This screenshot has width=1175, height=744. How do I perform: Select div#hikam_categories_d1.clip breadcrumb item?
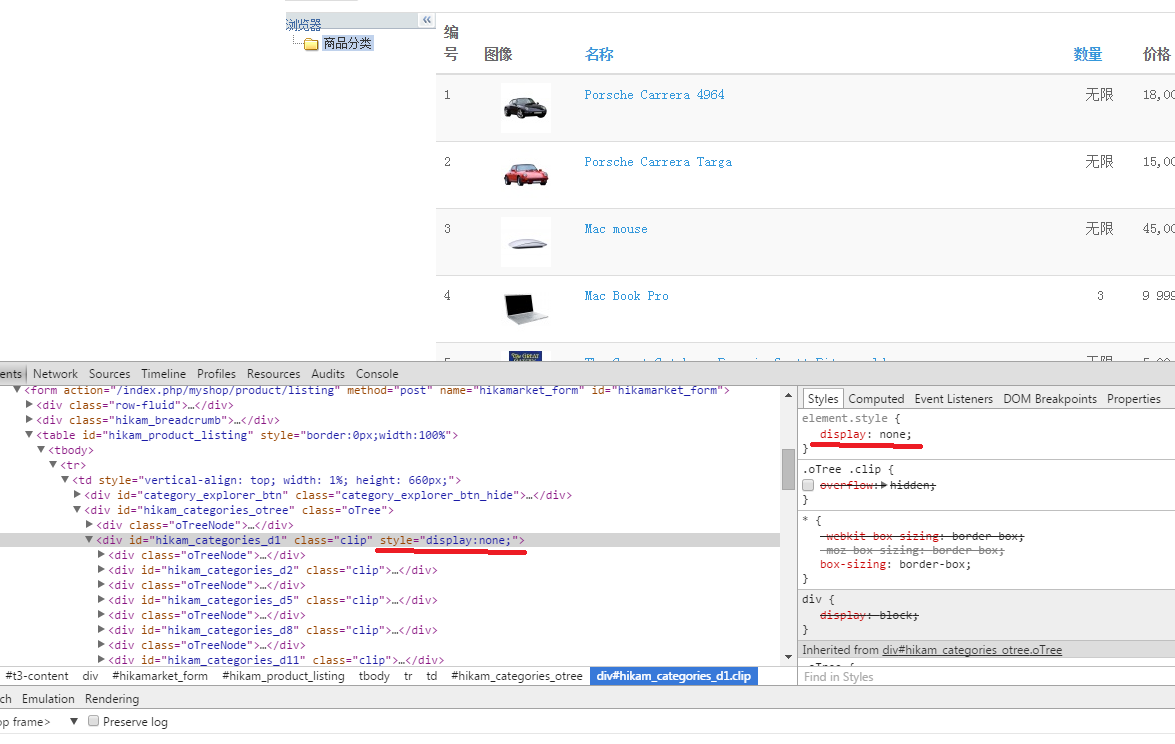pos(674,676)
